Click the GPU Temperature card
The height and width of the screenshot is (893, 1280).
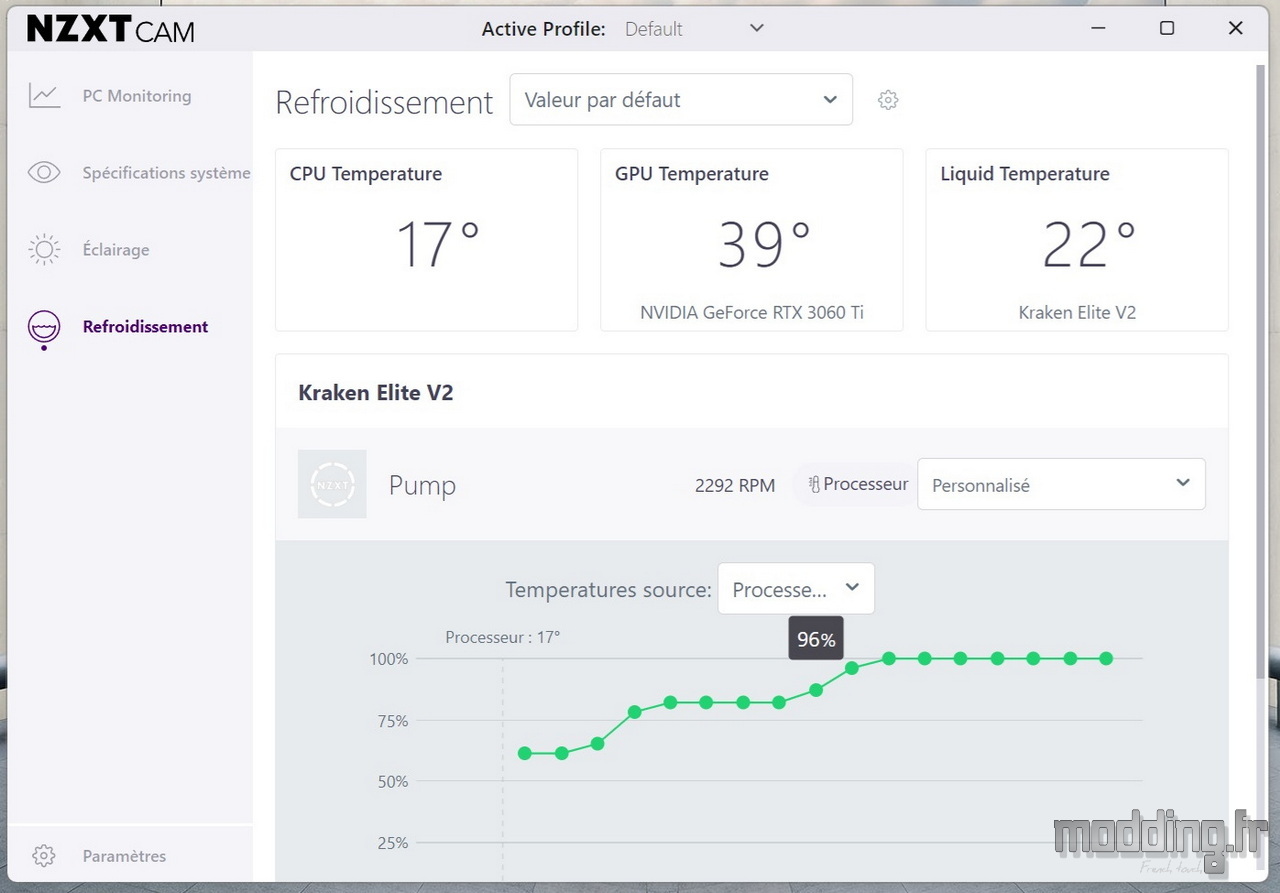[x=752, y=240]
